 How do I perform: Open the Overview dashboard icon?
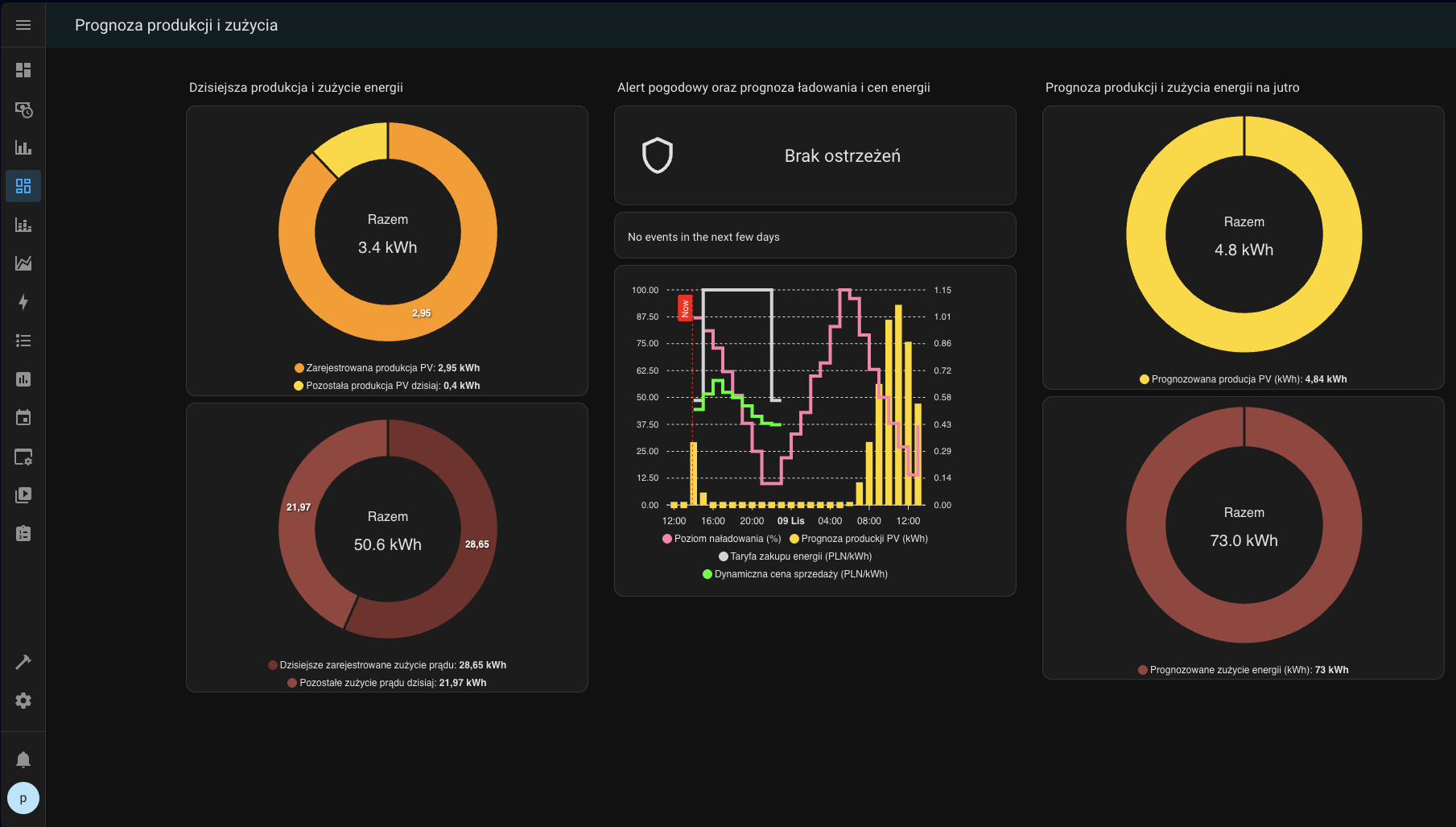23,70
